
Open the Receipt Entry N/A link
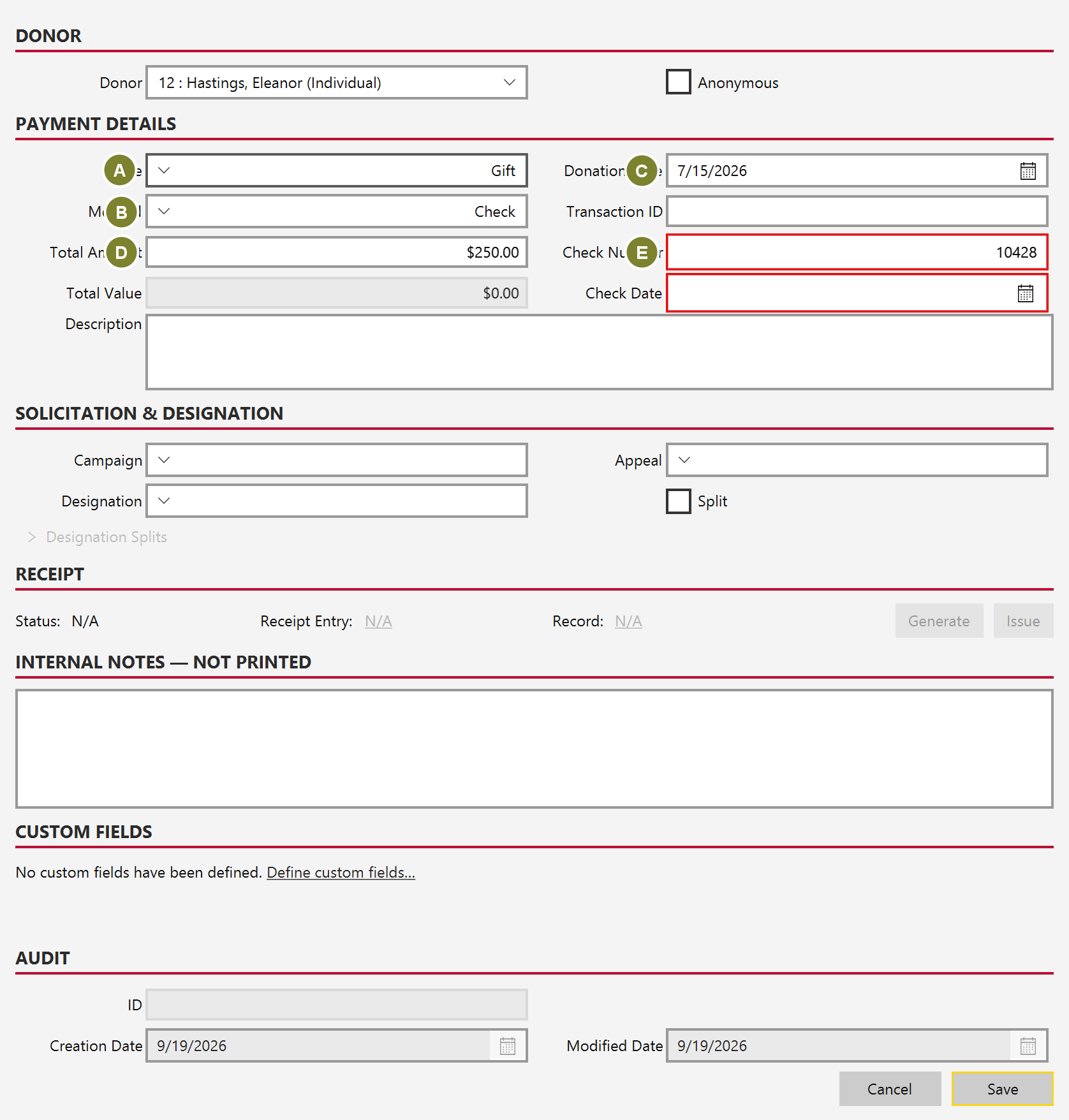click(x=378, y=621)
